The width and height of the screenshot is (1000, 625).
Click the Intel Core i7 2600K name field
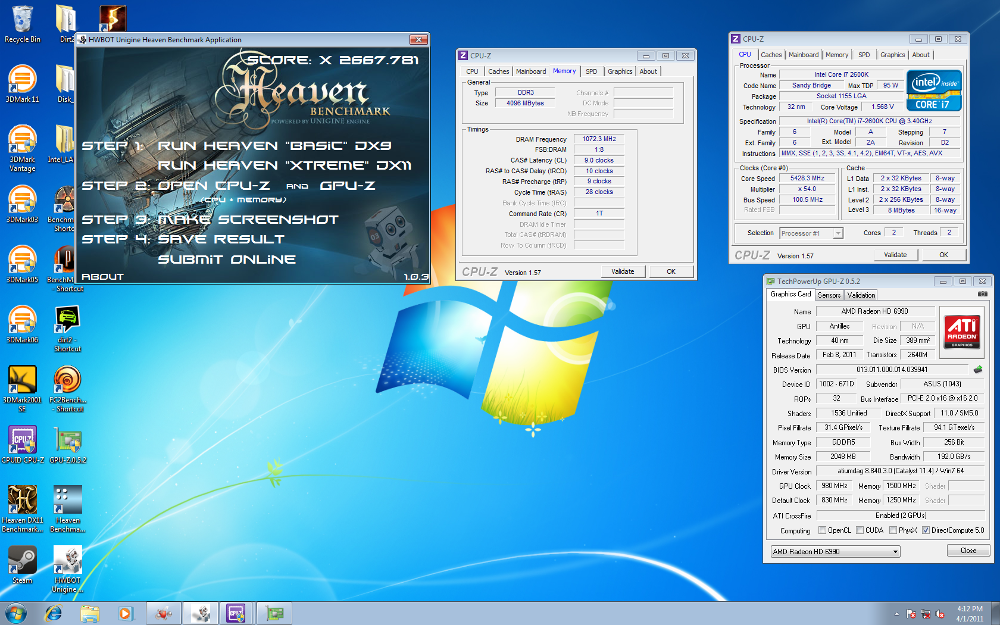[841, 75]
